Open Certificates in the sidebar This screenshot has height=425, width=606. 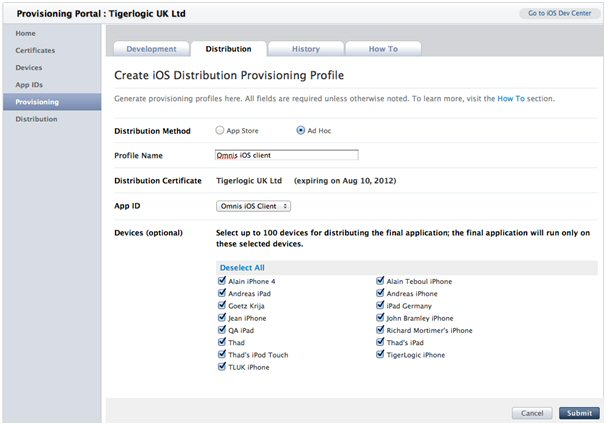click(x=35, y=50)
